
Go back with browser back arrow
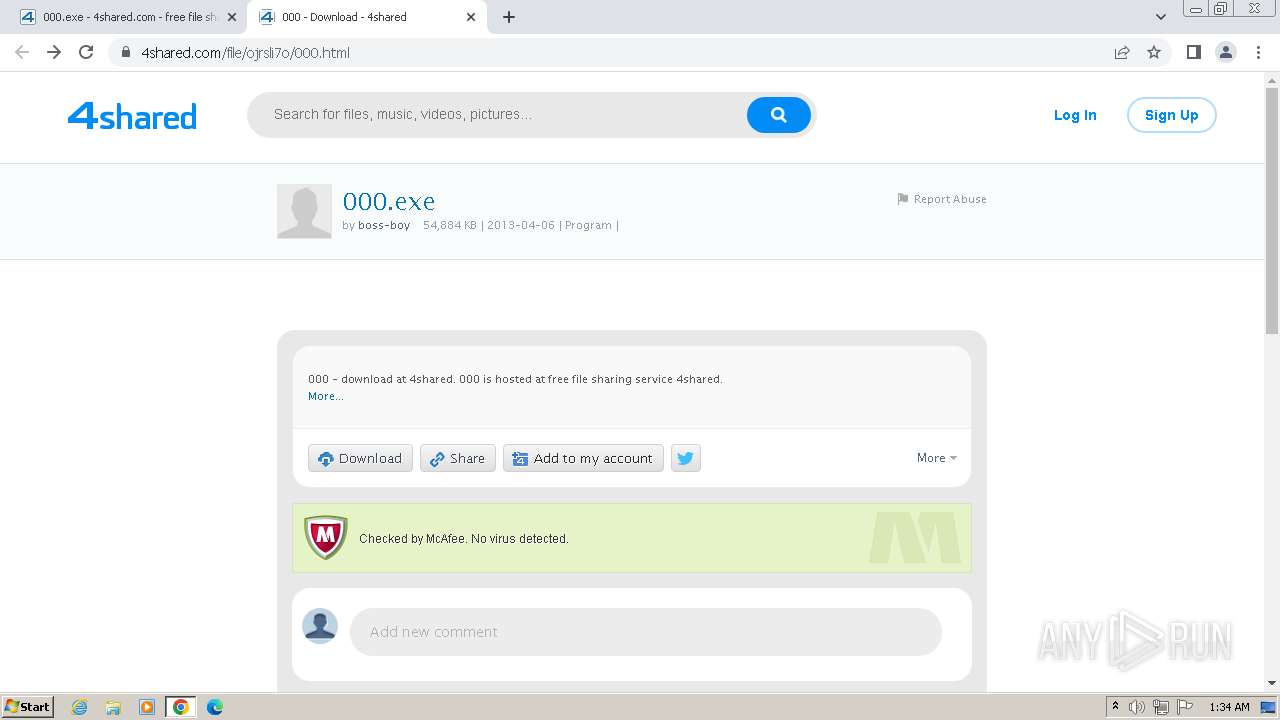click(22, 52)
